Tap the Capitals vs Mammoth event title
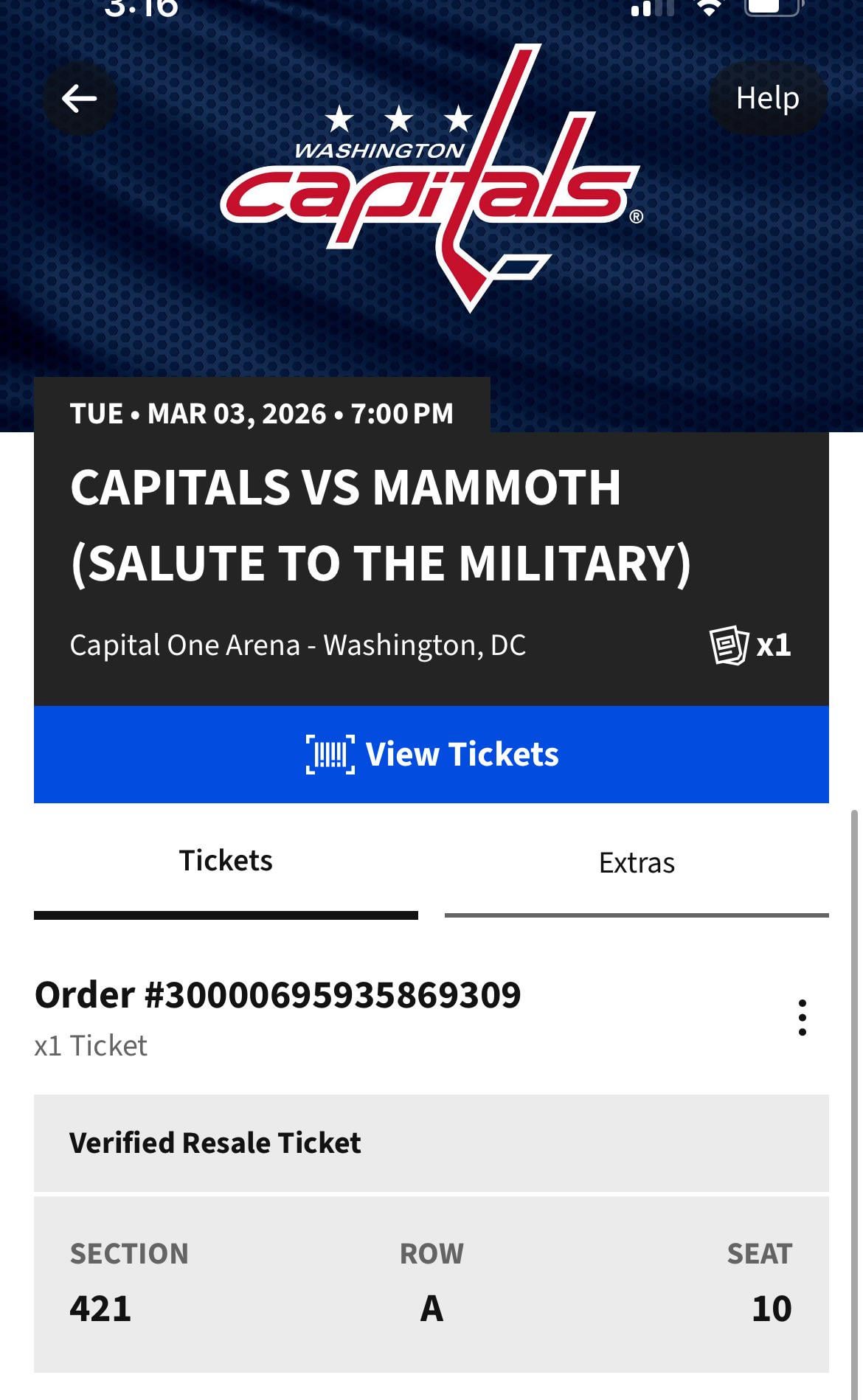 tap(381, 525)
